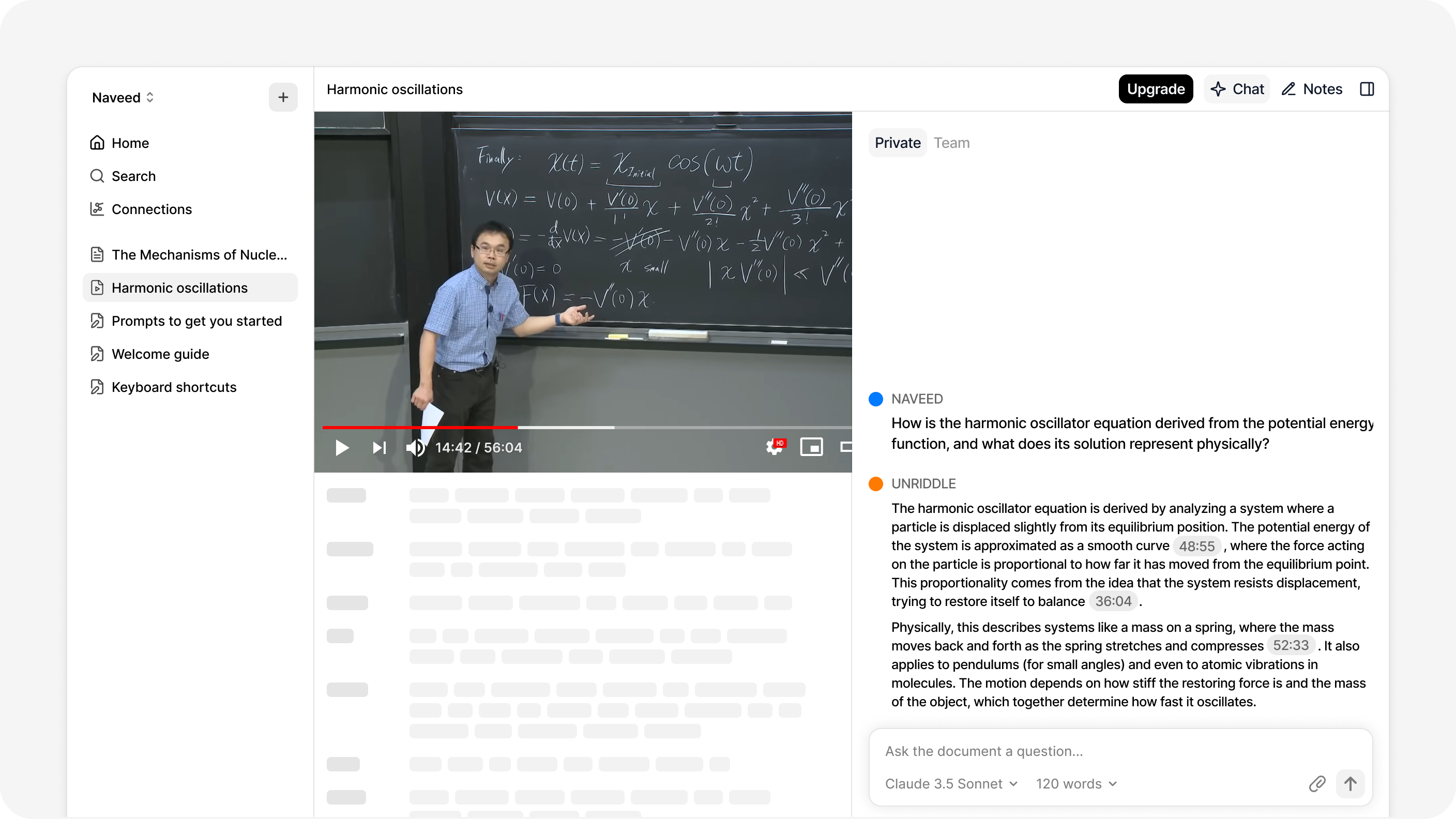Image resolution: width=1456 pixels, height=819 pixels.
Task: Click the Home house icon
Action: 97,143
